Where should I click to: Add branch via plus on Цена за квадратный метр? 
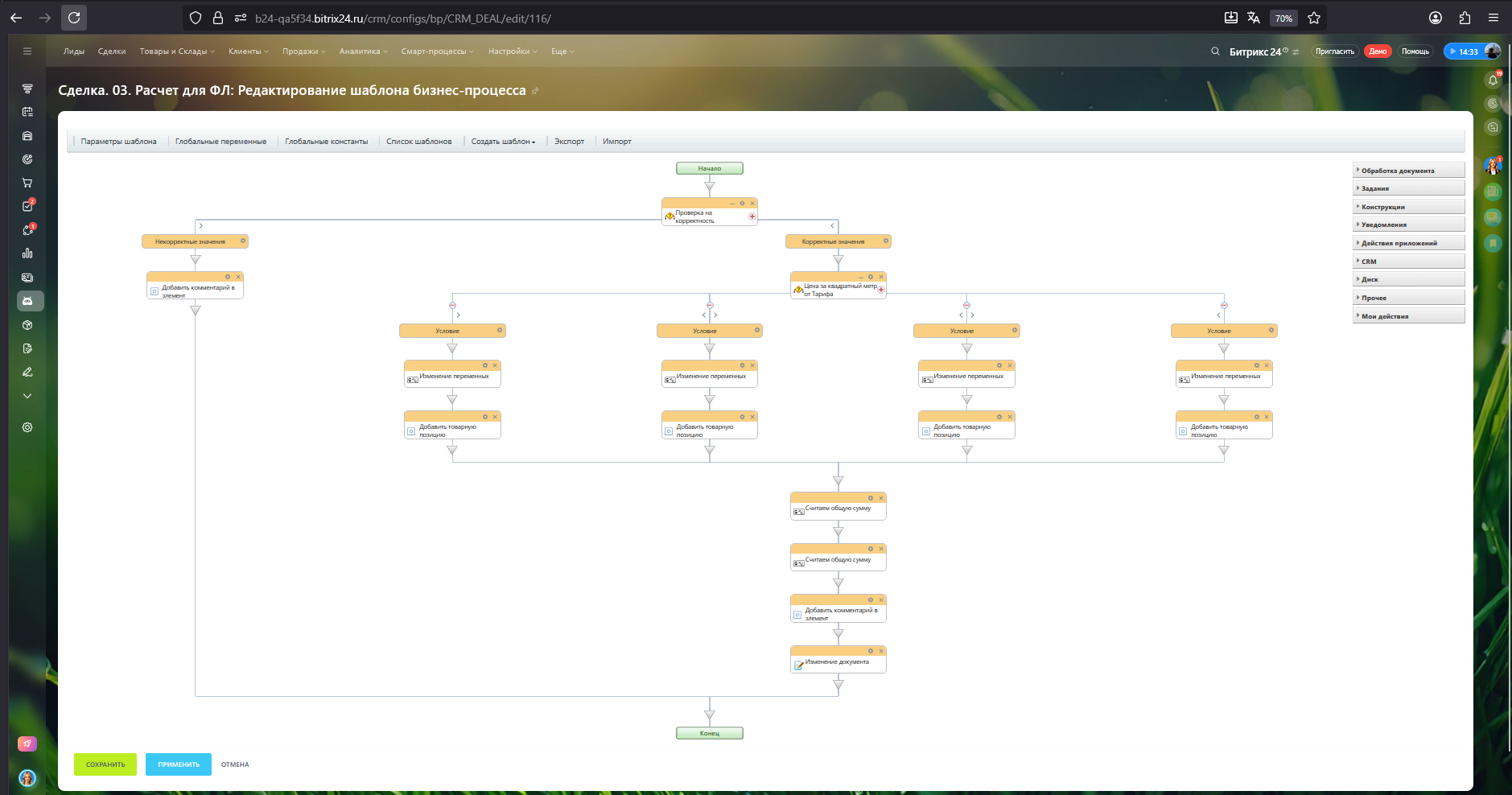pyautogui.click(x=881, y=290)
